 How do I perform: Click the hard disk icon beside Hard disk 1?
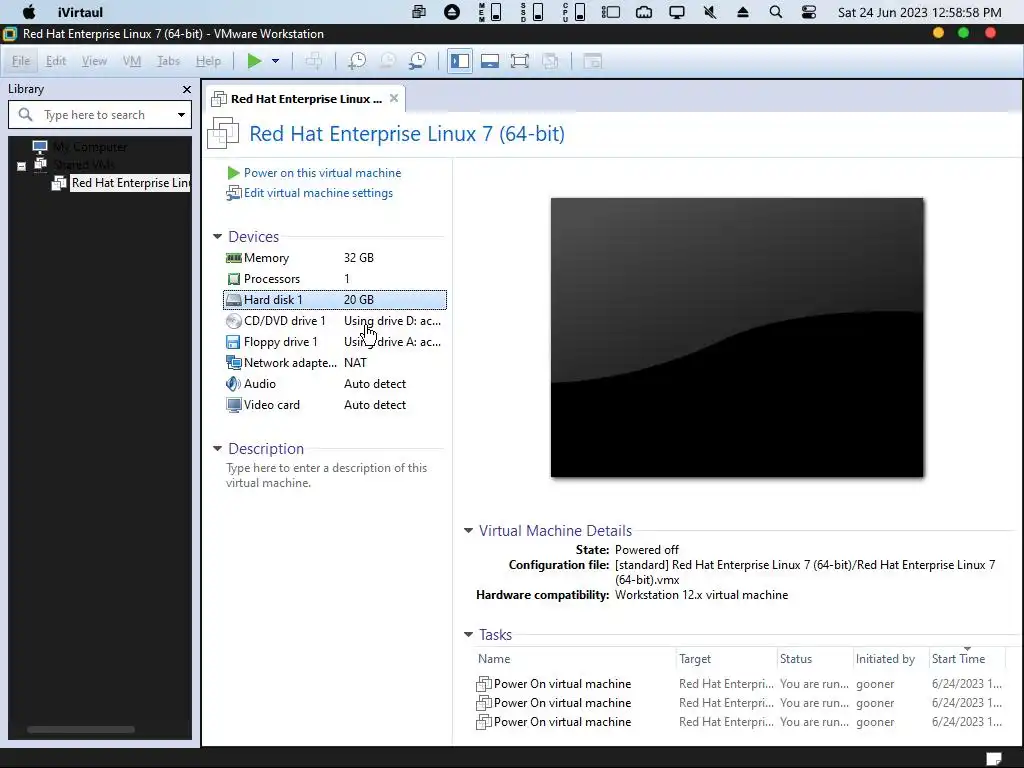coord(233,300)
